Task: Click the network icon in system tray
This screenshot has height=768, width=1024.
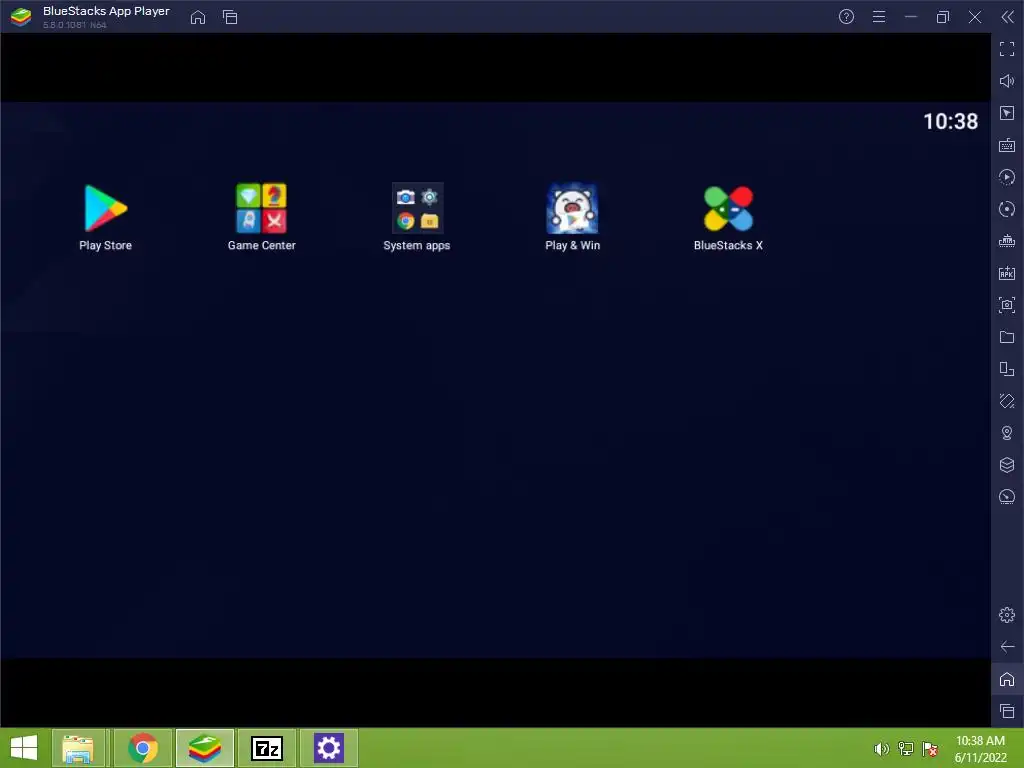Action: coord(906,749)
